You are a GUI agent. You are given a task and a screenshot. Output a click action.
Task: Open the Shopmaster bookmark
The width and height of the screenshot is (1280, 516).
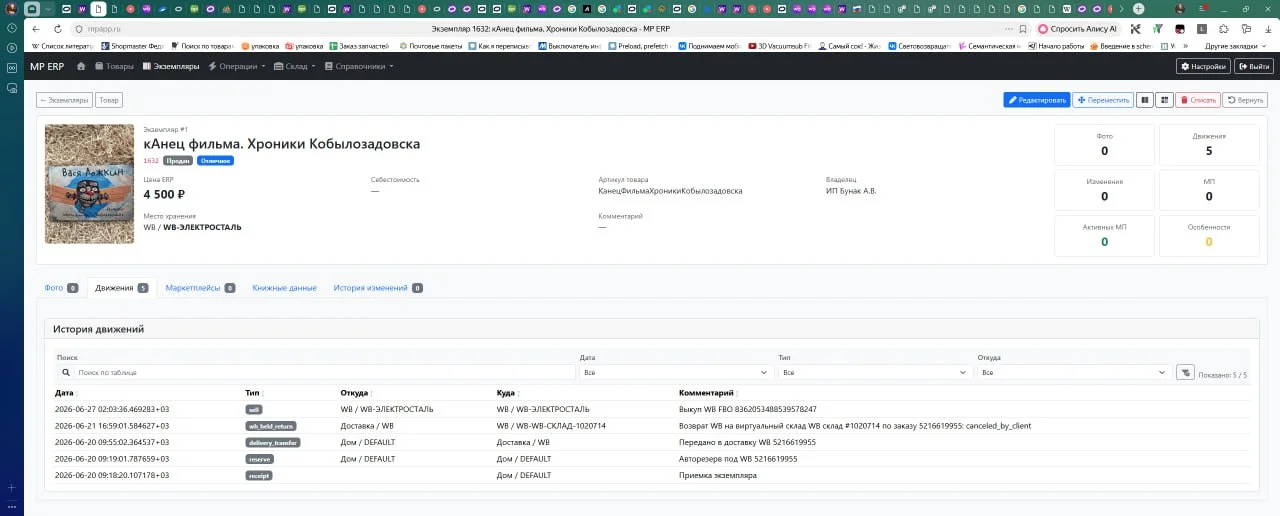pyautogui.click(x=133, y=46)
